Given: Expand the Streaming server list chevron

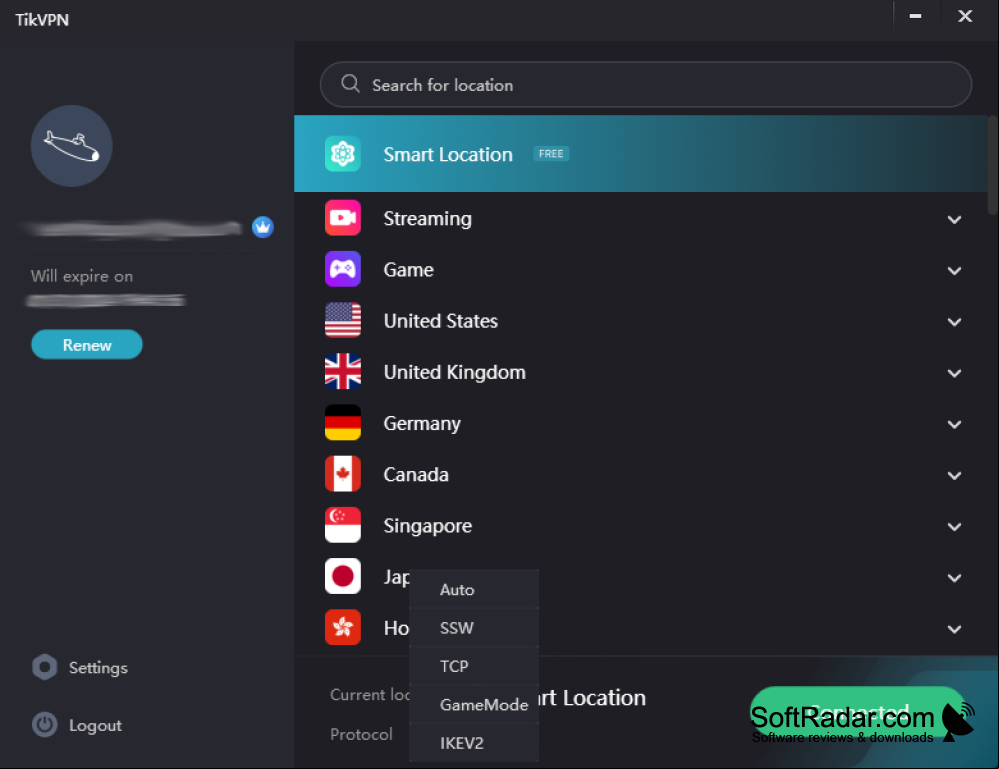Looking at the screenshot, I should (954, 220).
